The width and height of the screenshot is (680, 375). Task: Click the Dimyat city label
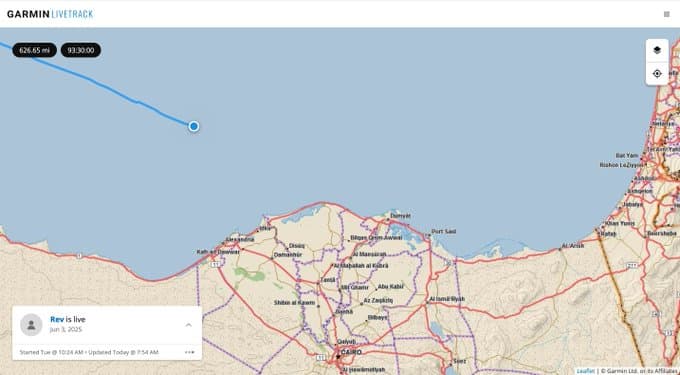click(x=400, y=215)
